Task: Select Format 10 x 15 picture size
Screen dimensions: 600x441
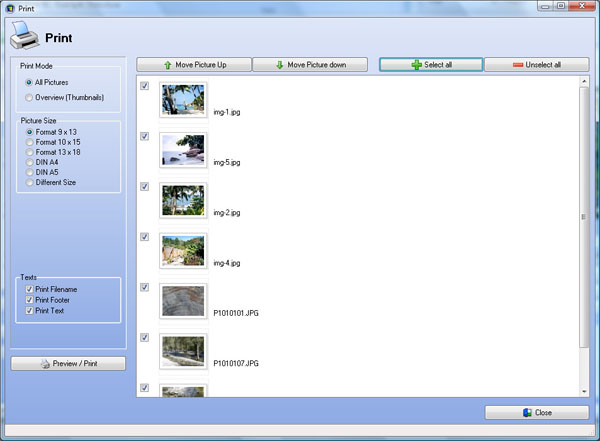Action: coord(29,142)
